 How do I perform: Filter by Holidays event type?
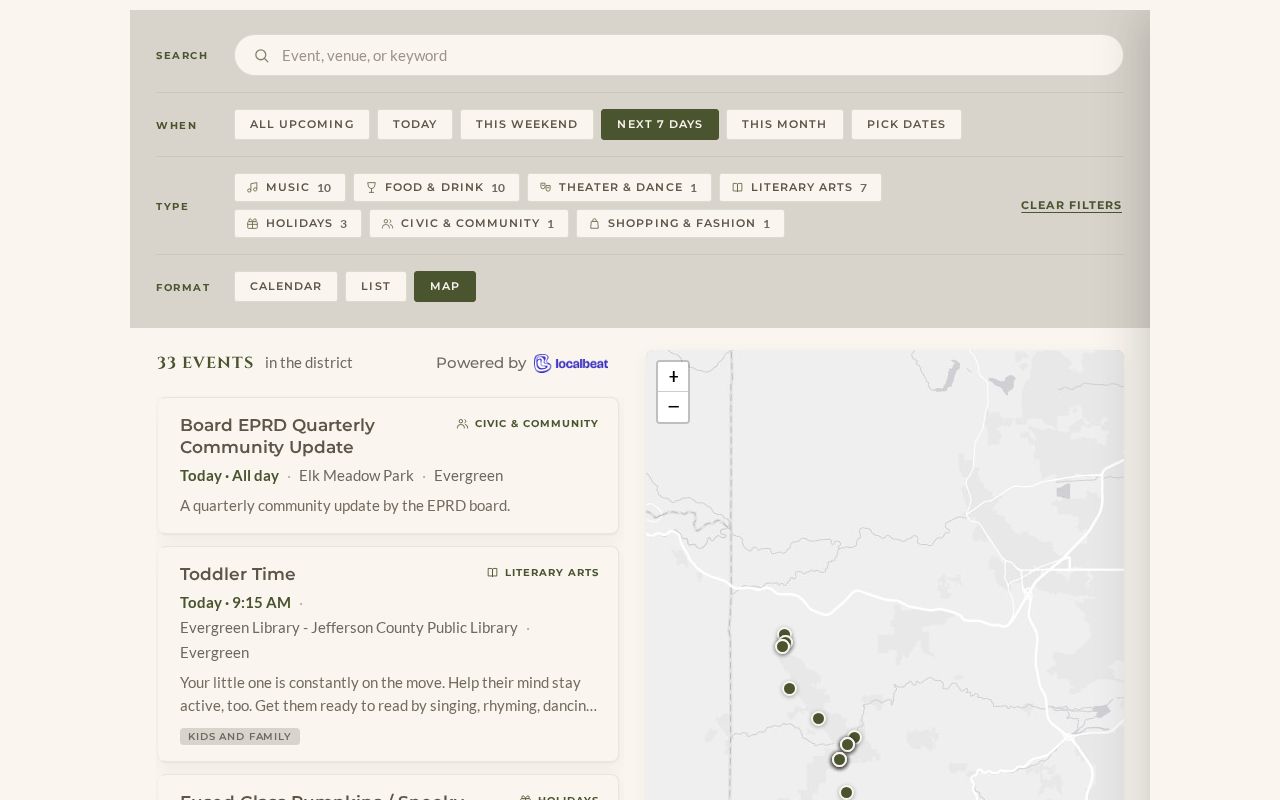click(x=298, y=223)
